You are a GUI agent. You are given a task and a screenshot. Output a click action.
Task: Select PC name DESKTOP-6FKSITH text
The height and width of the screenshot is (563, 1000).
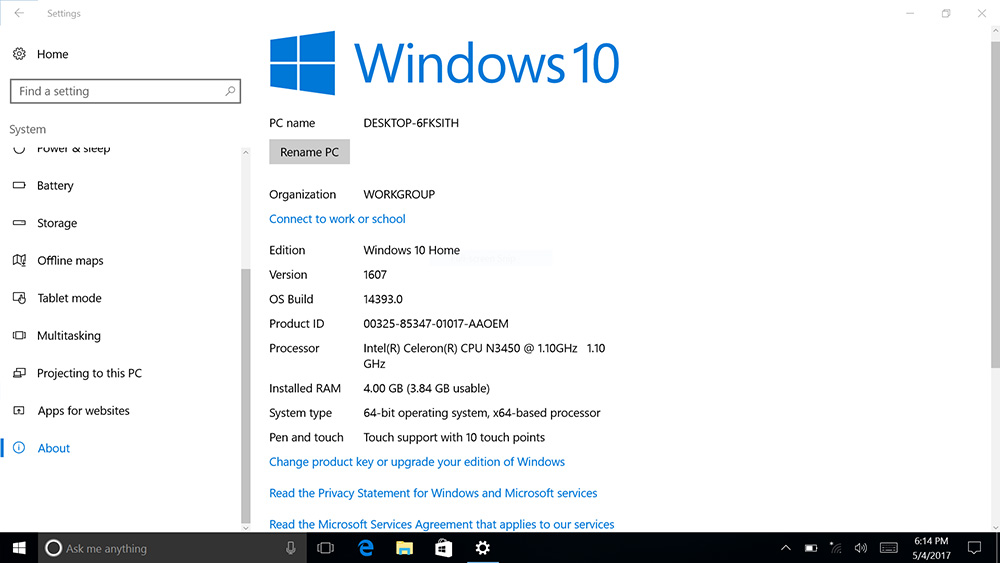(411, 123)
